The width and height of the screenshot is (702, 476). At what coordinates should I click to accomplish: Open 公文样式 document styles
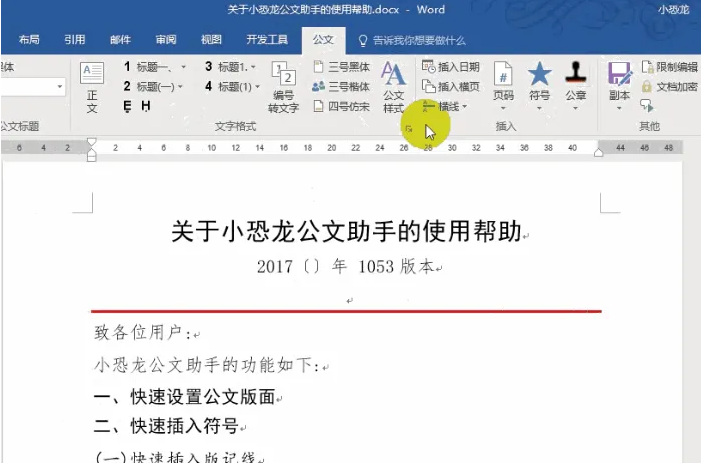click(394, 87)
